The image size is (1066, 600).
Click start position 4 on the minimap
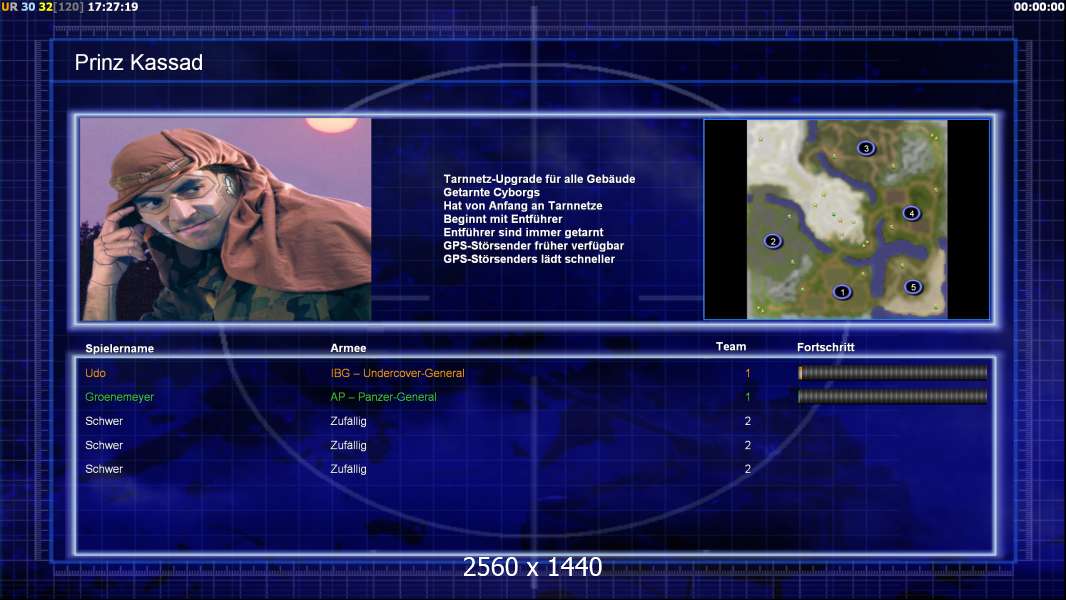pyautogui.click(x=912, y=213)
